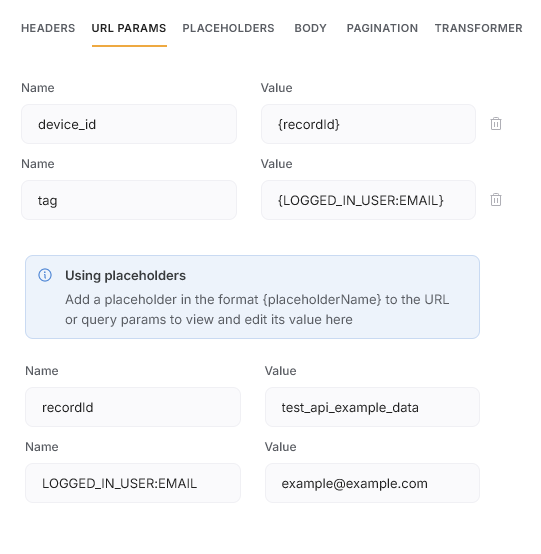Edit the example@example.com value field

tap(372, 483)
